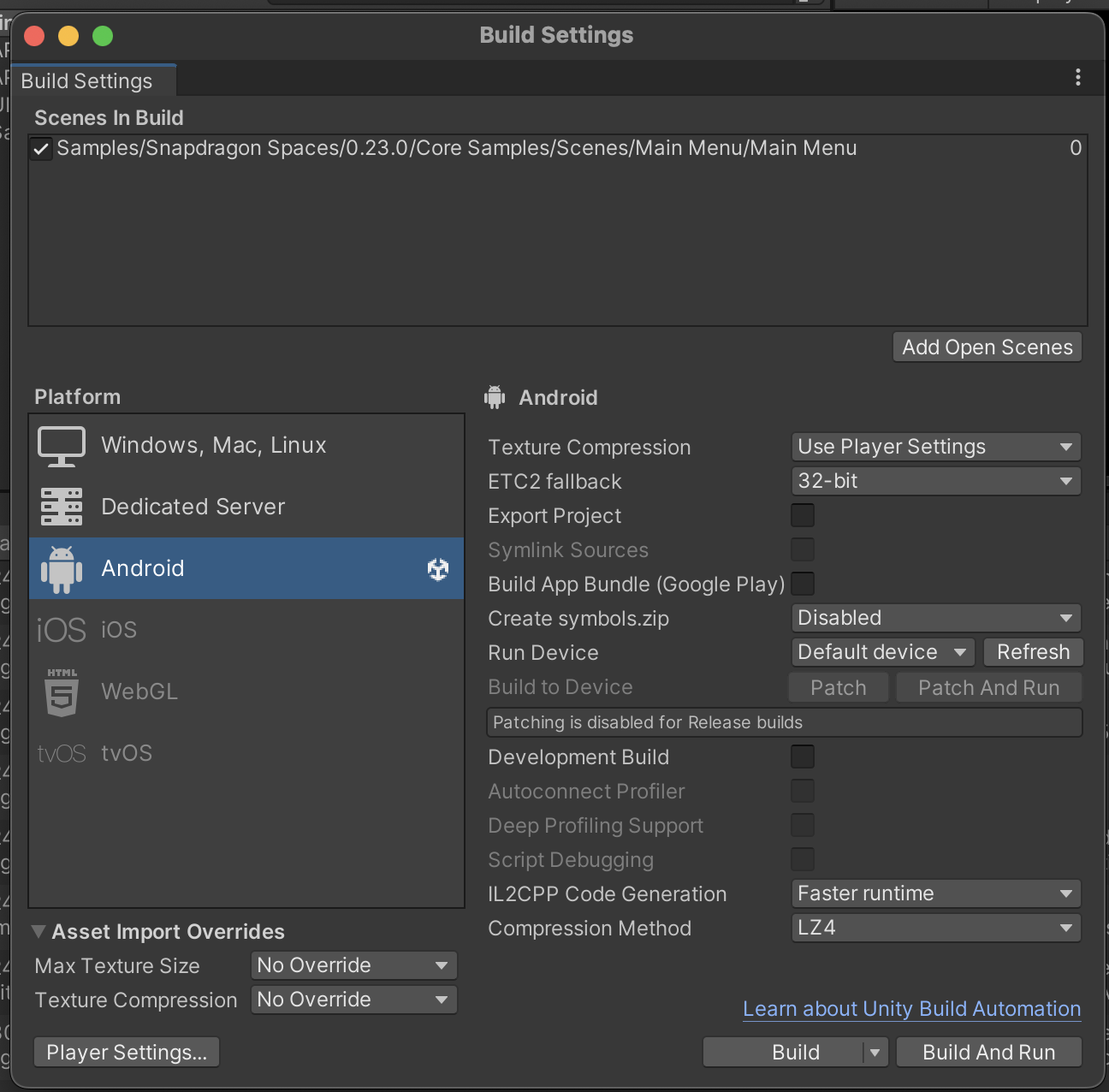Click the Dedicated Server rack icon
The height and width of the screenshot is (1092, 1109).
coord(62,507)
